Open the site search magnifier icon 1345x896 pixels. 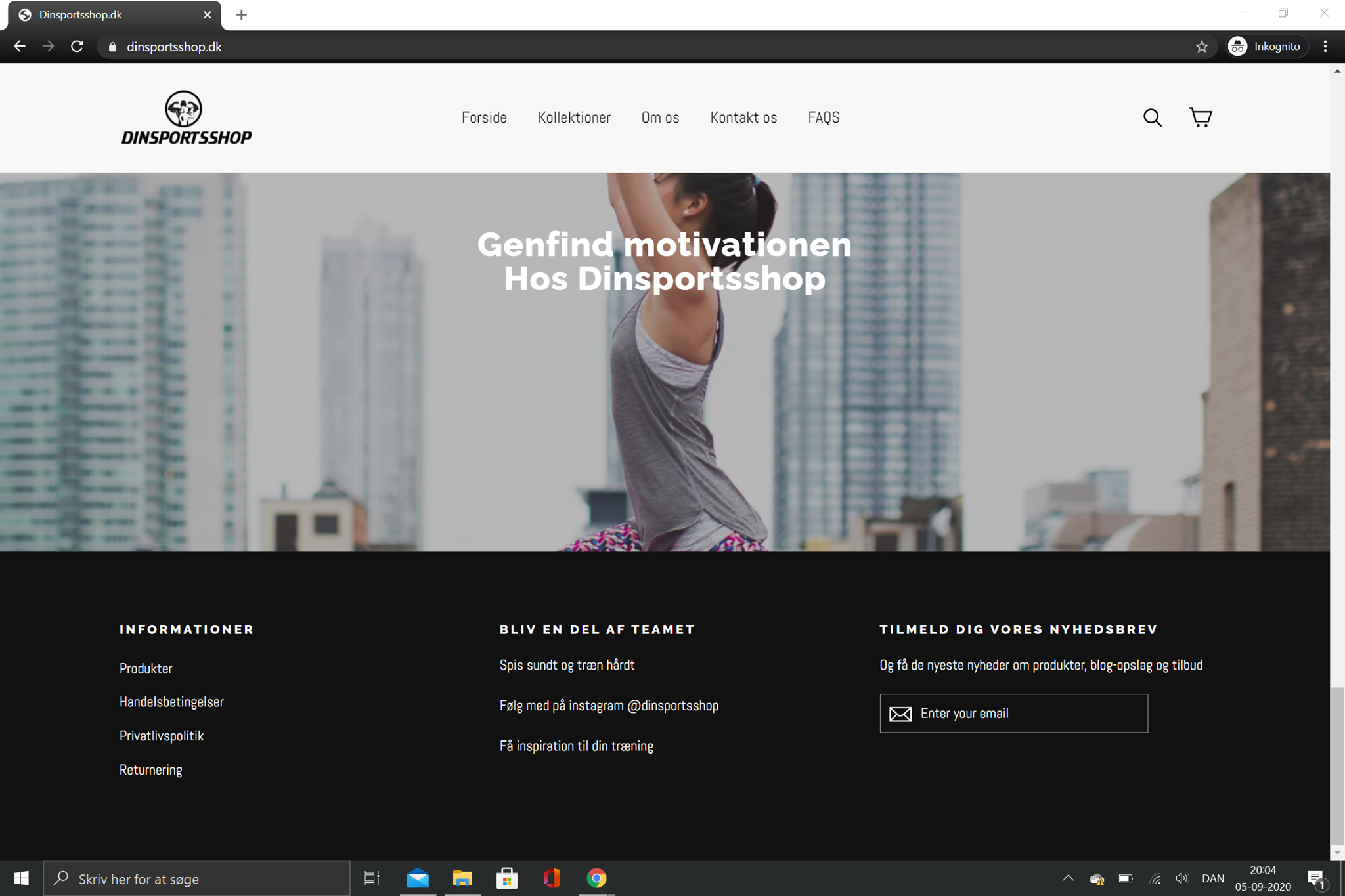tap(1152, 117)
